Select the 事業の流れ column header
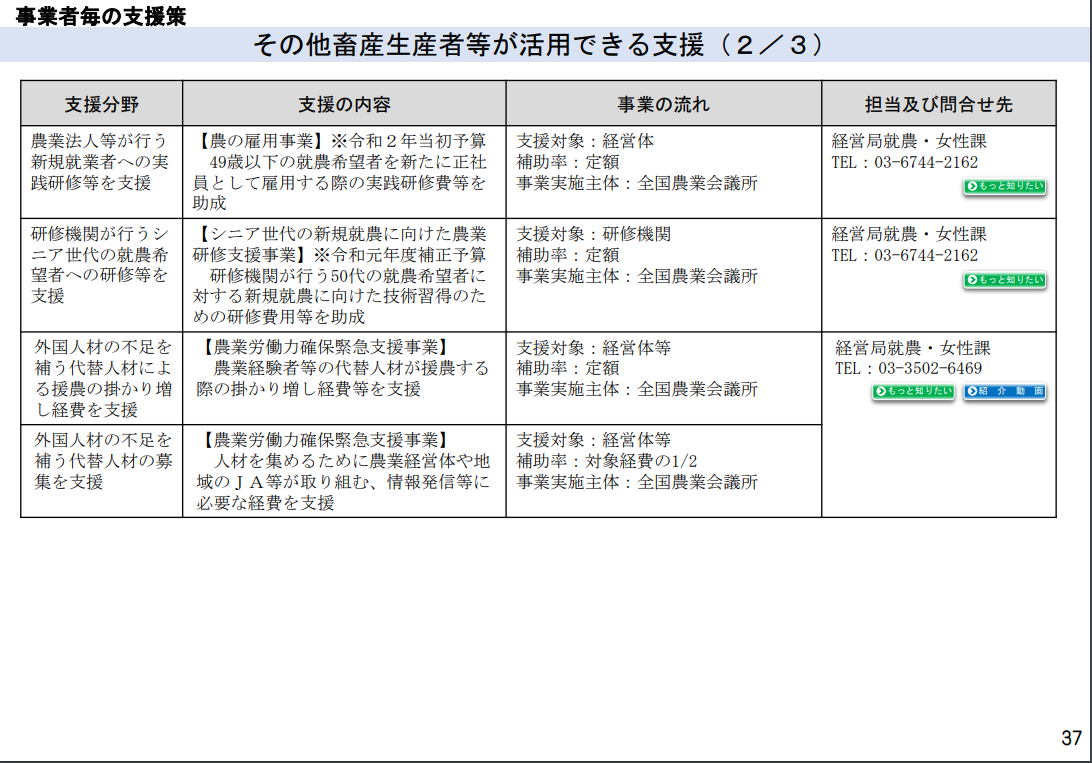This screenshot has width=1092, height=763. (664, 104)
